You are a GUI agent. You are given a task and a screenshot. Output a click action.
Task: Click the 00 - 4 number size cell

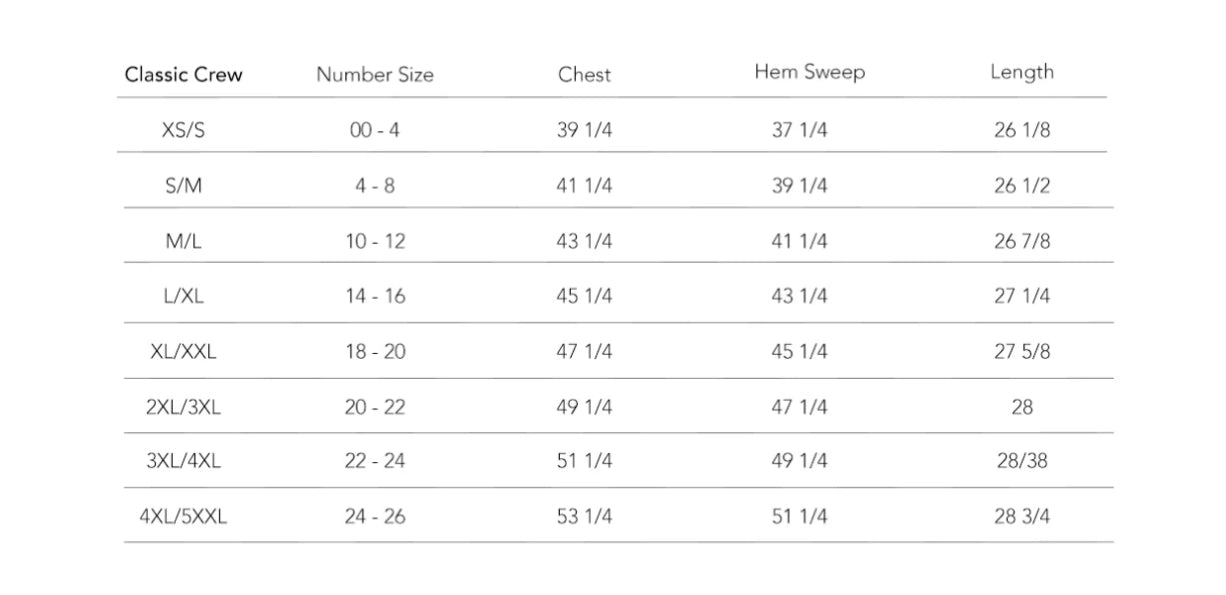tap(375, 130)
